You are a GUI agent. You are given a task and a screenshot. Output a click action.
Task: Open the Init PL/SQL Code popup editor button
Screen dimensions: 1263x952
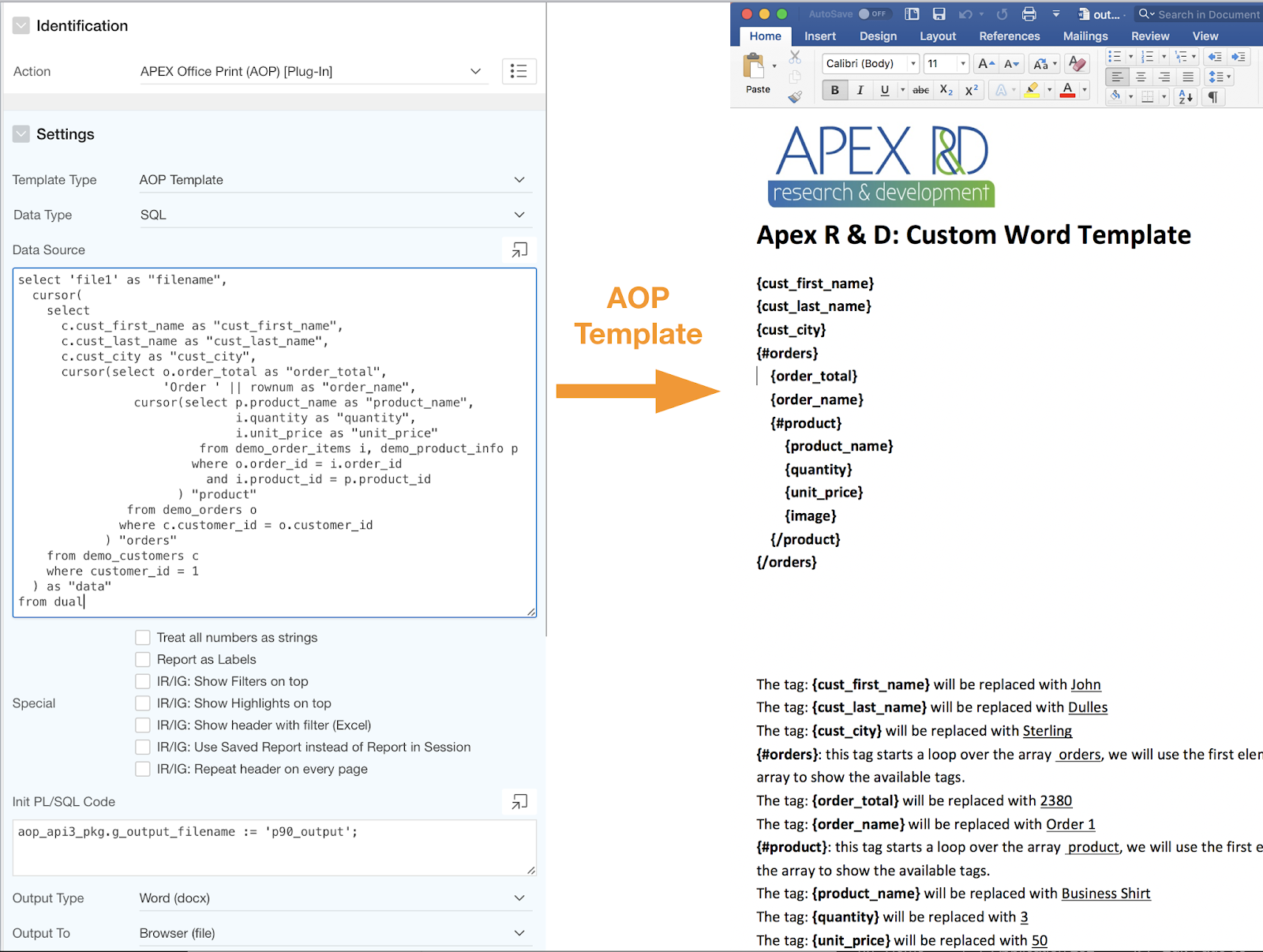click(519, 801)
